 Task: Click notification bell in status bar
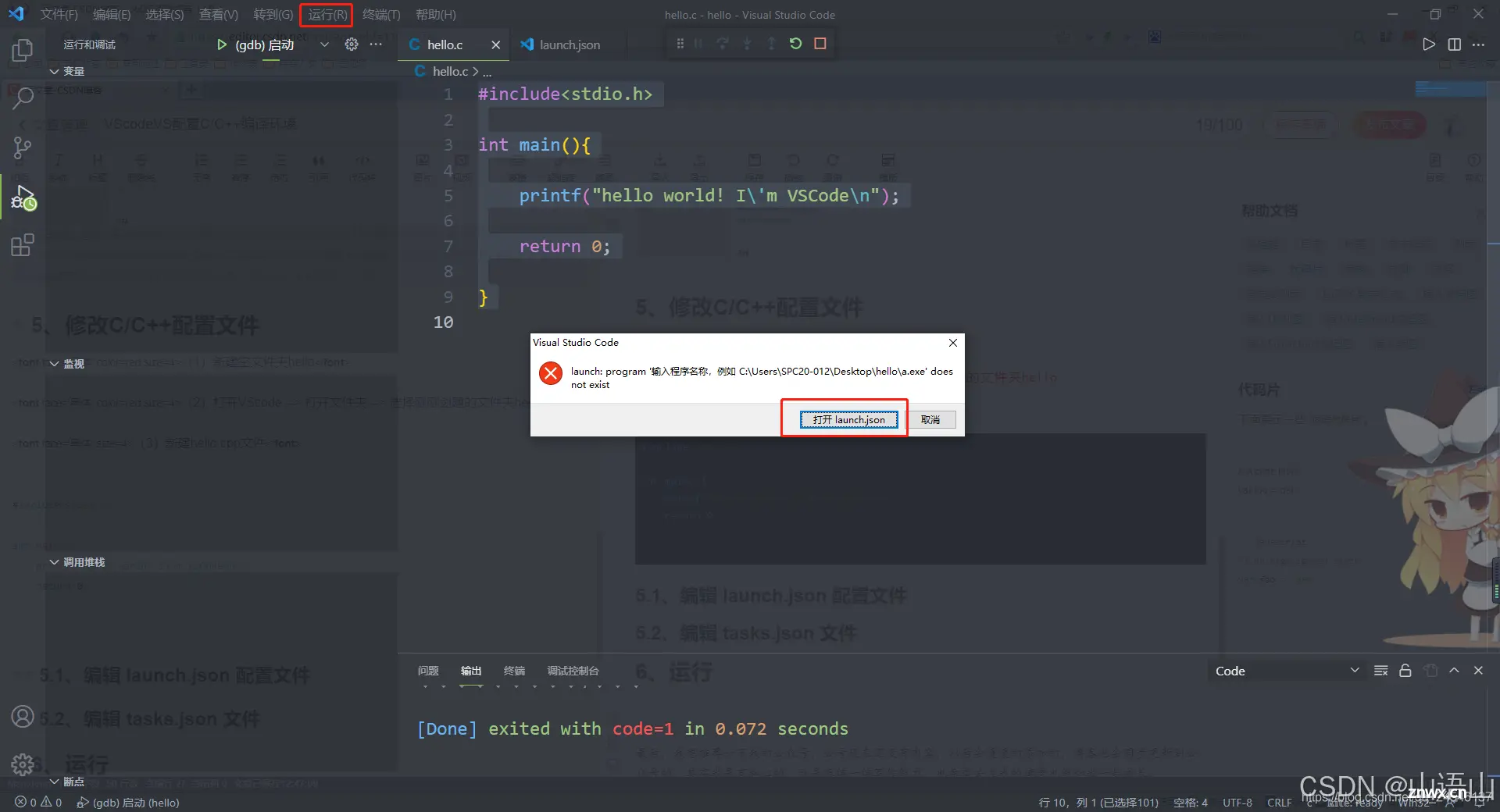1479,802
